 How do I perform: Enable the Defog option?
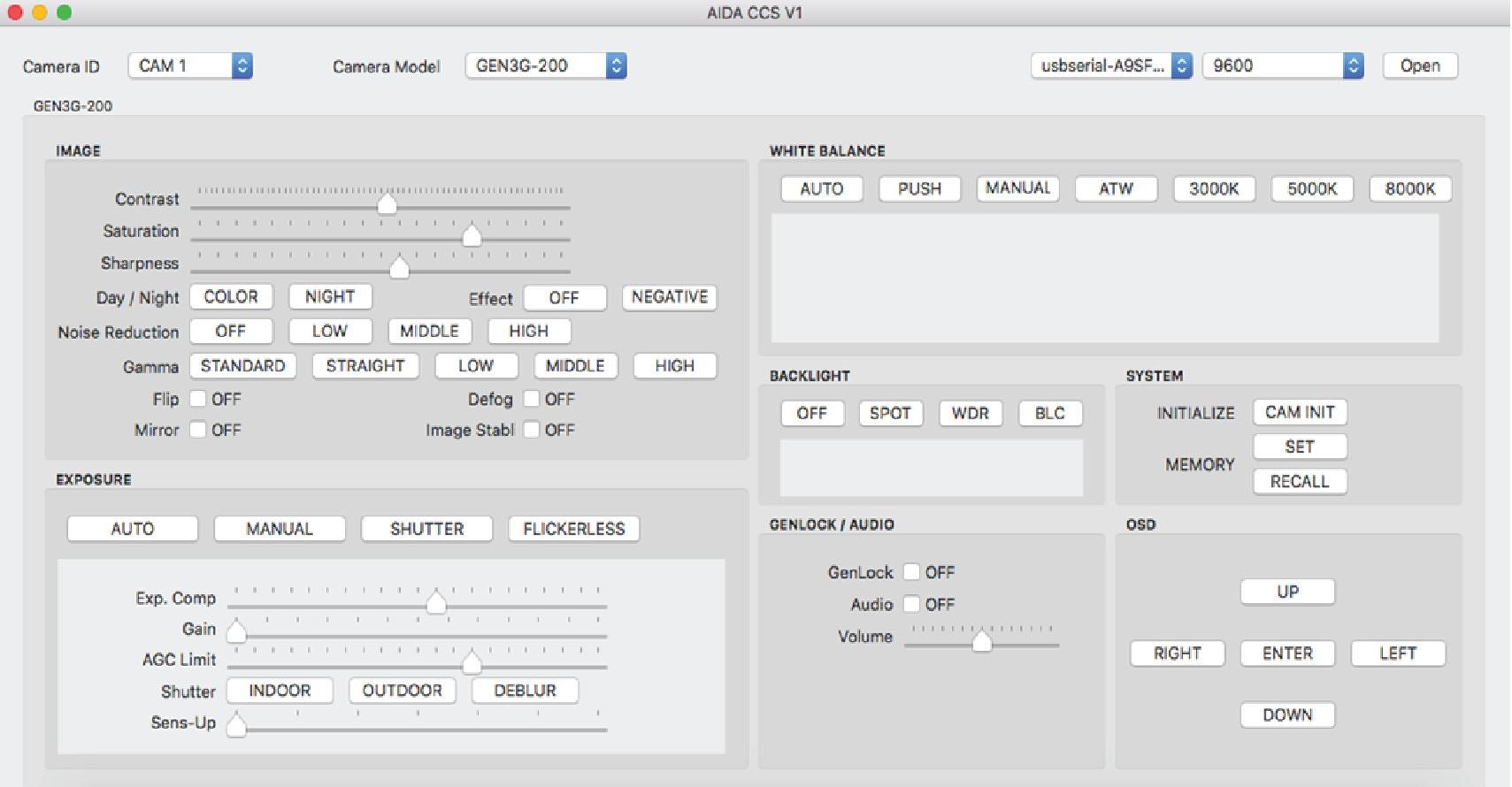click(x=532, y=399)
